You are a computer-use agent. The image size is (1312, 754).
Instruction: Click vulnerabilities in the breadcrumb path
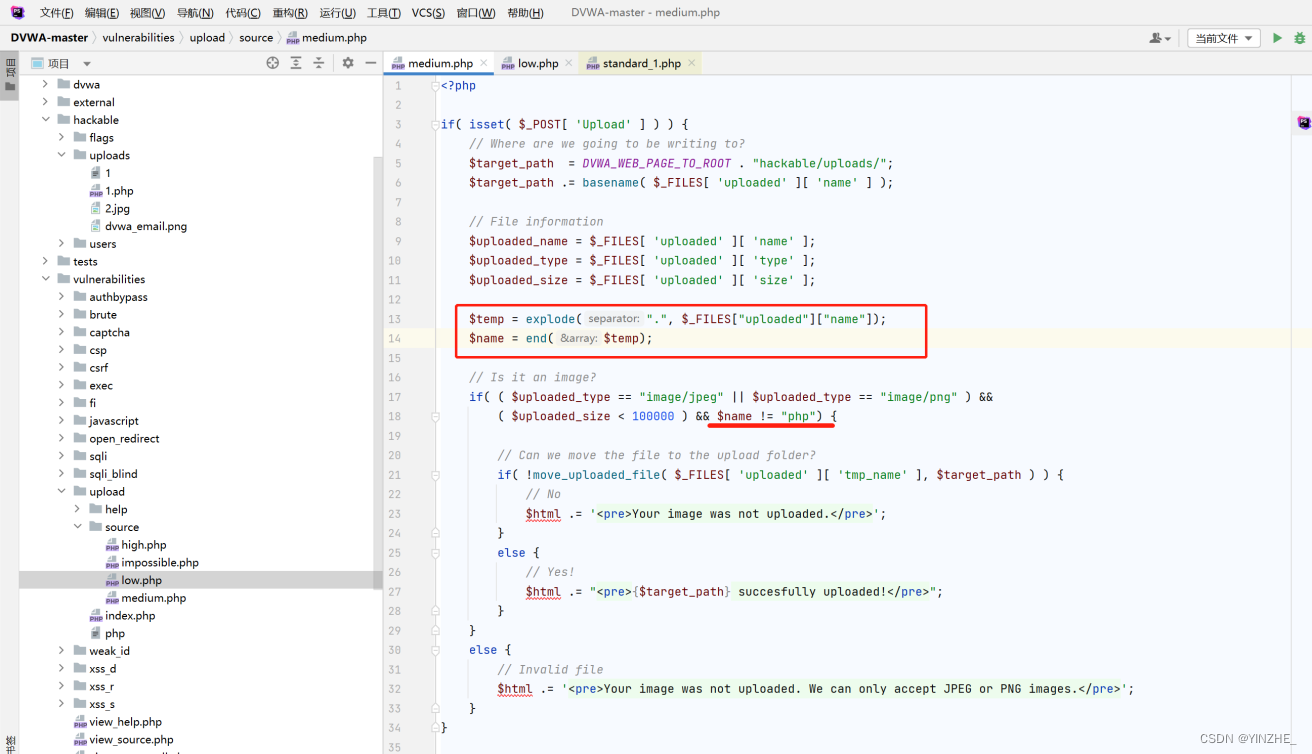point(138,38)
